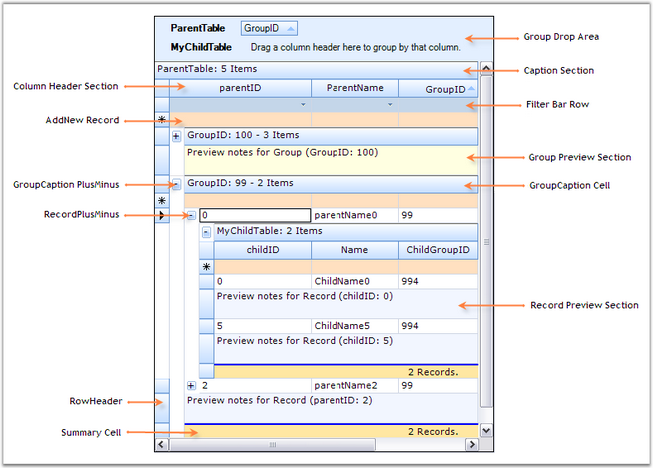This screenshot has height=468, width=653.
Task: Collapse the GroupID: 99 group
Action: pyautogui.click(x=176, y=184)
